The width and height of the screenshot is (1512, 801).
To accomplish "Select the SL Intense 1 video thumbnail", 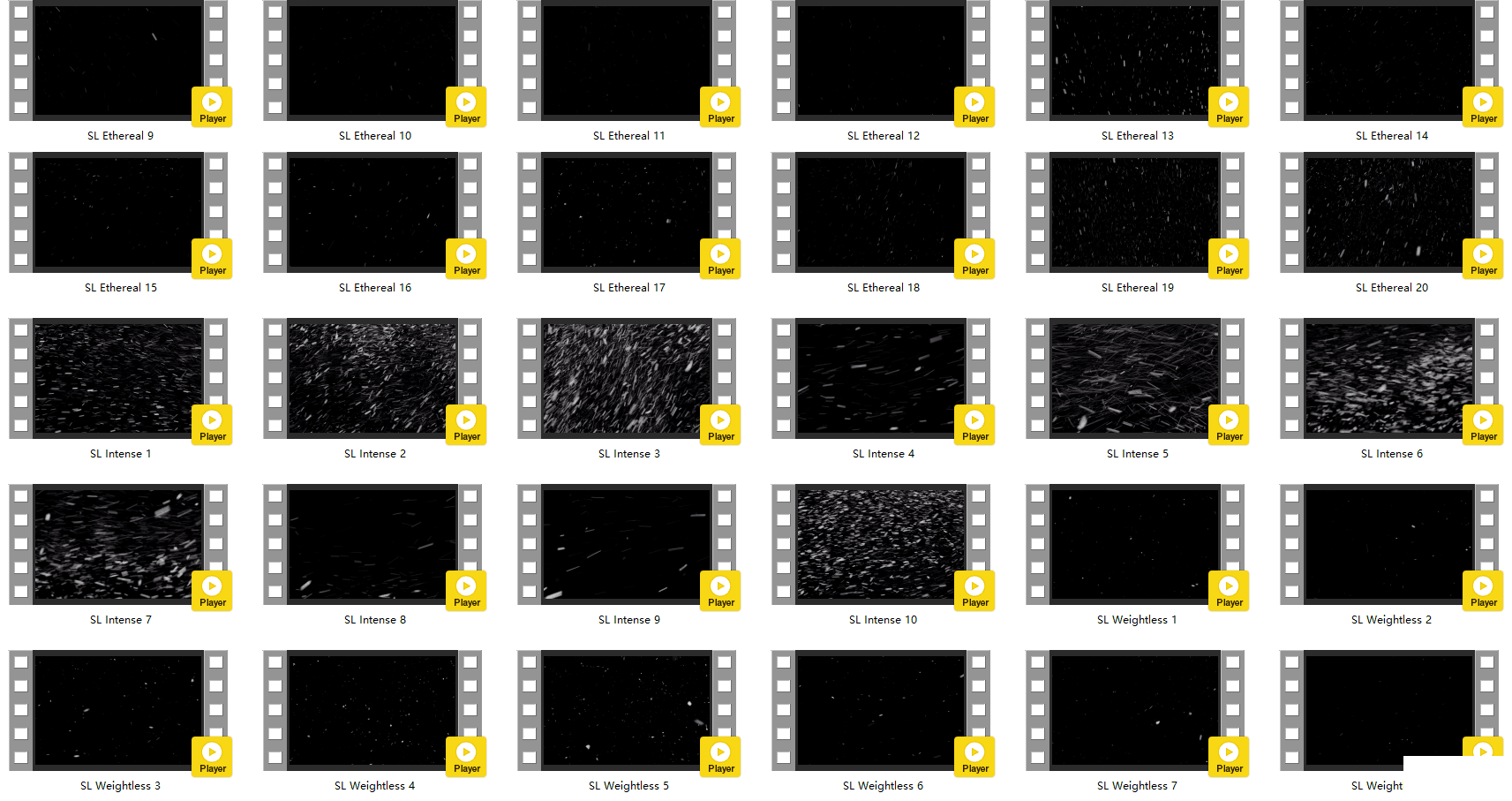I will point(117,378).
